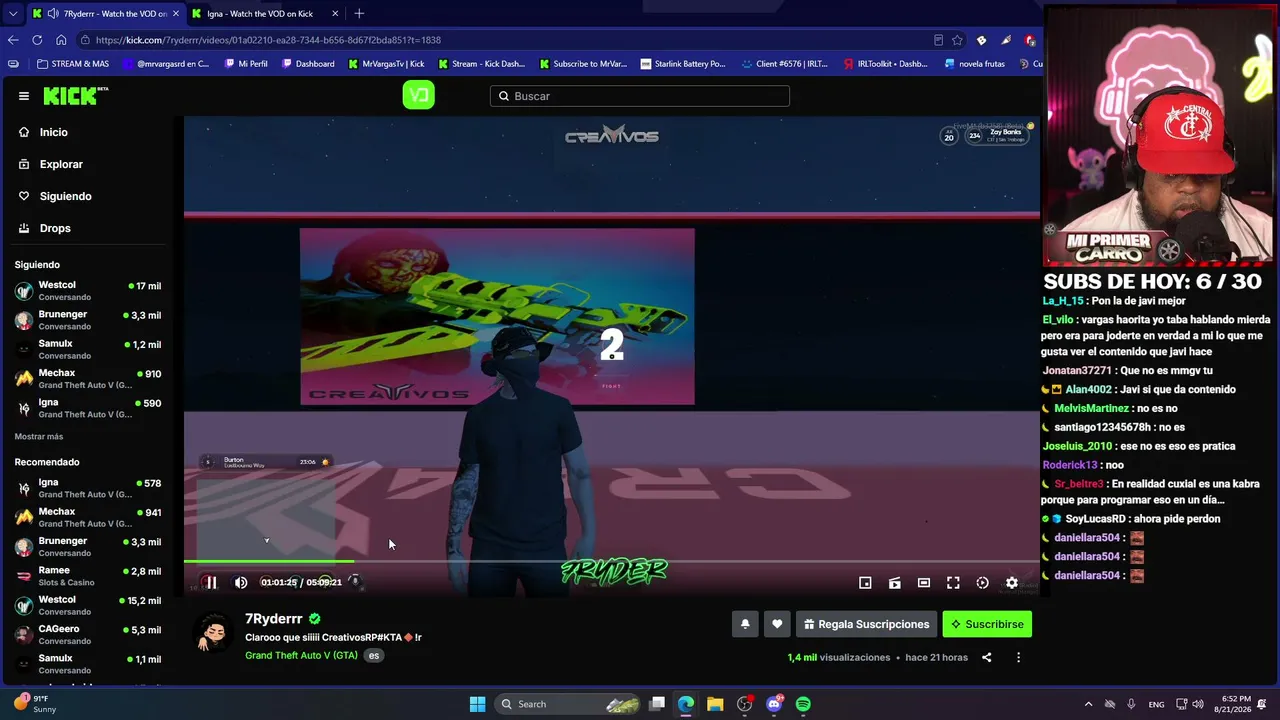Open the playback speed control
Screen dimensions: 1280x720
982,583
